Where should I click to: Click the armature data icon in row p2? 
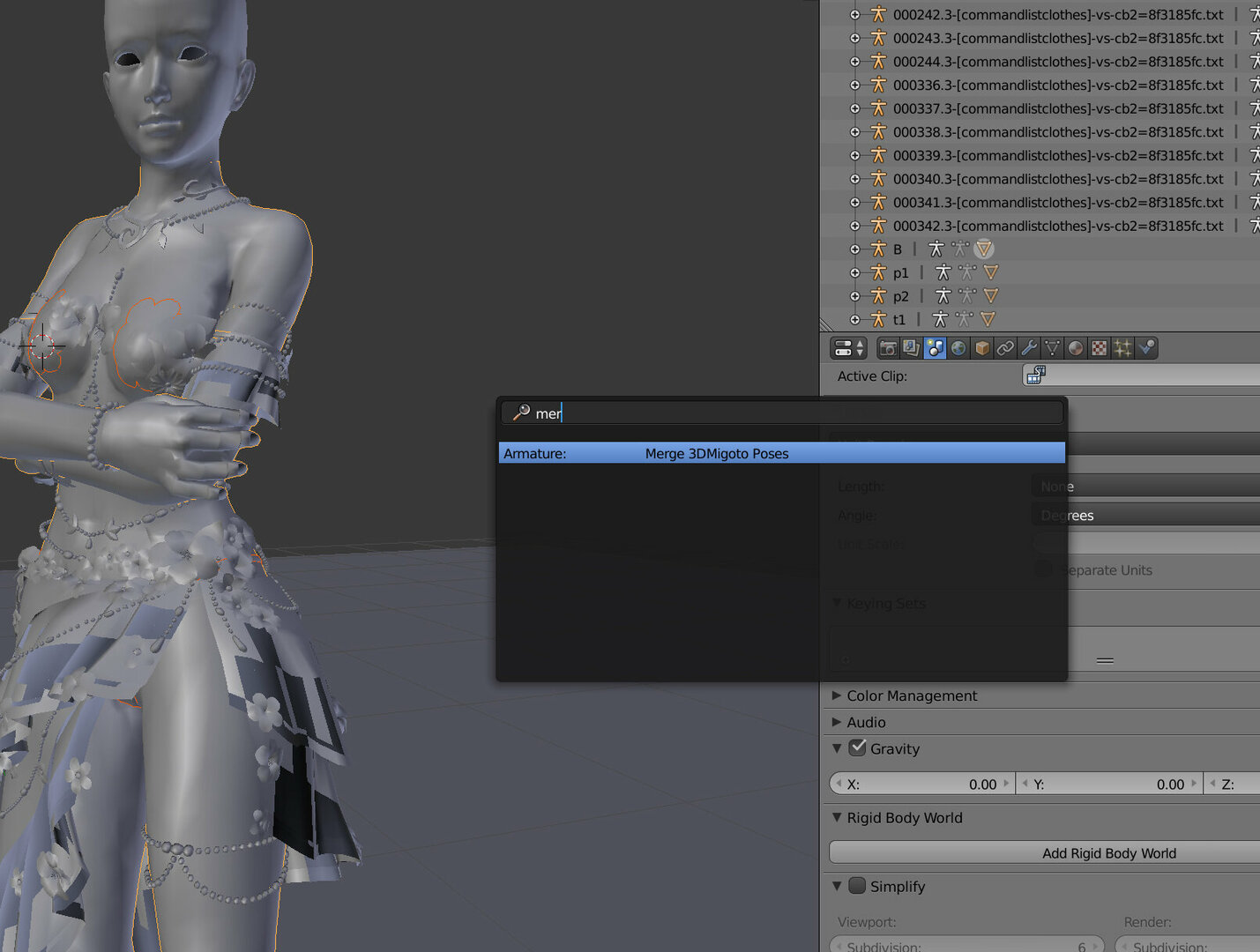(x=943, y=296)
